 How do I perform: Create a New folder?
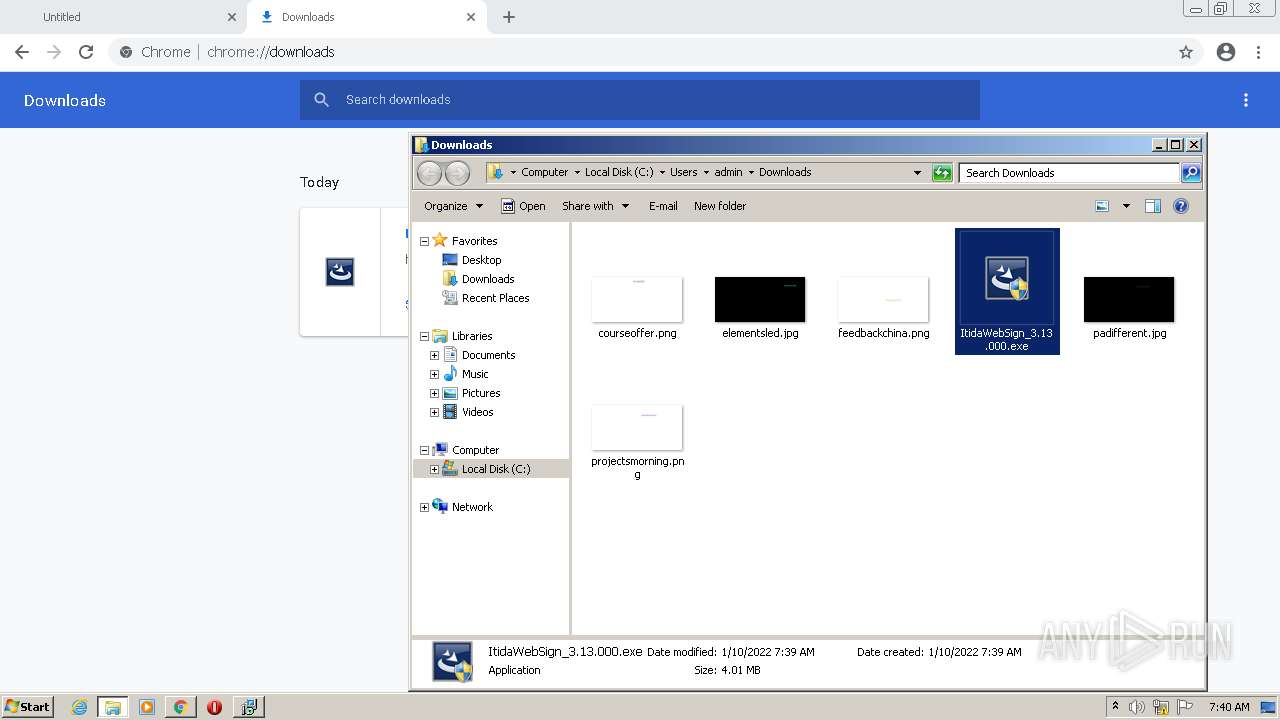[720, 206]
